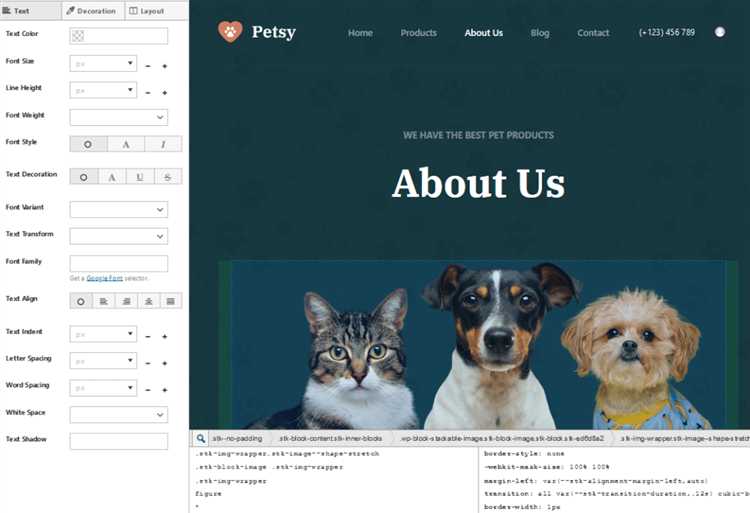Increase Letter Spacing with plus button
750x513 pixels.
coord(165,363)
